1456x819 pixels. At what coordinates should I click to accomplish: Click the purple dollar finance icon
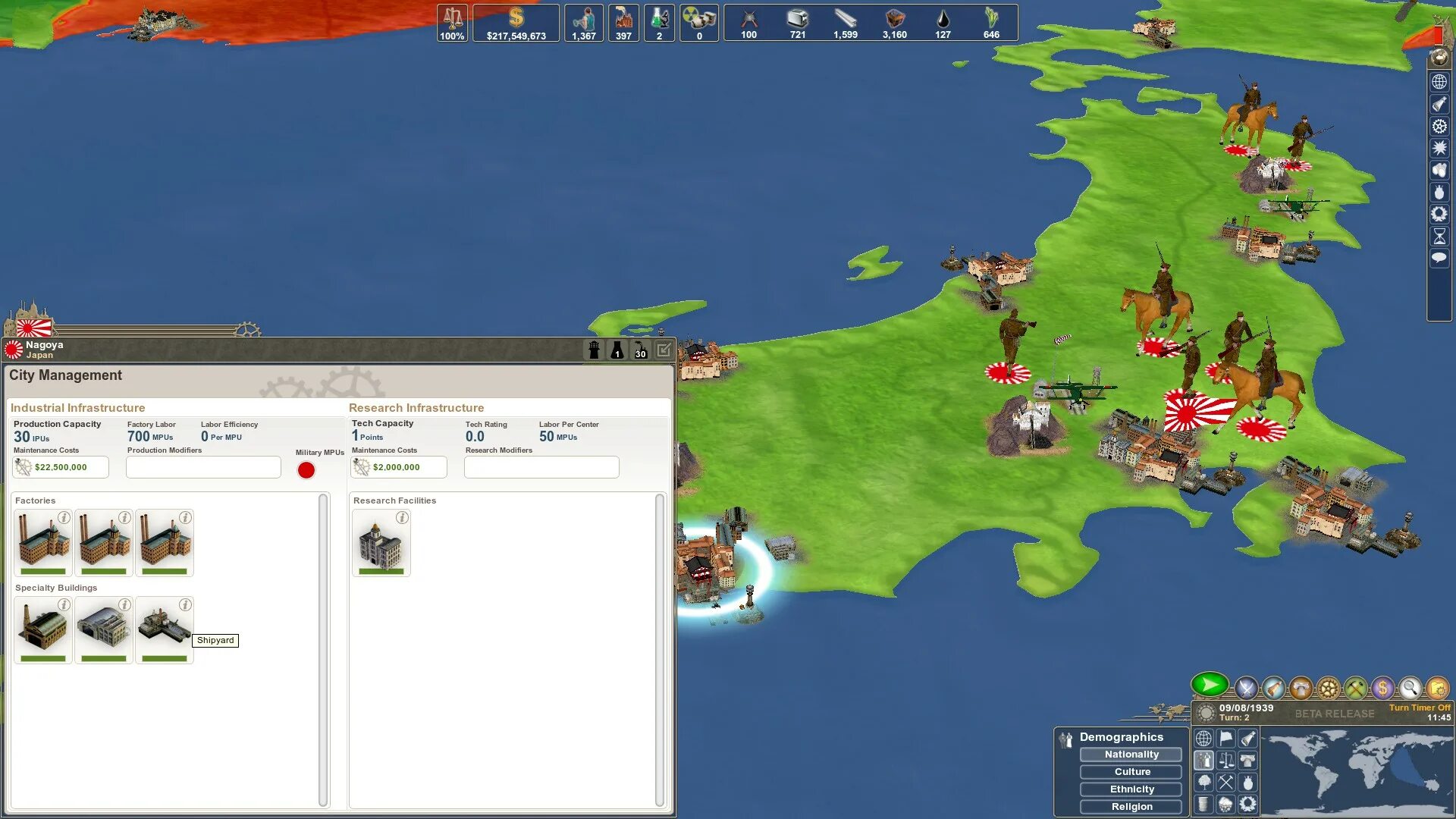click(1382, 688)
